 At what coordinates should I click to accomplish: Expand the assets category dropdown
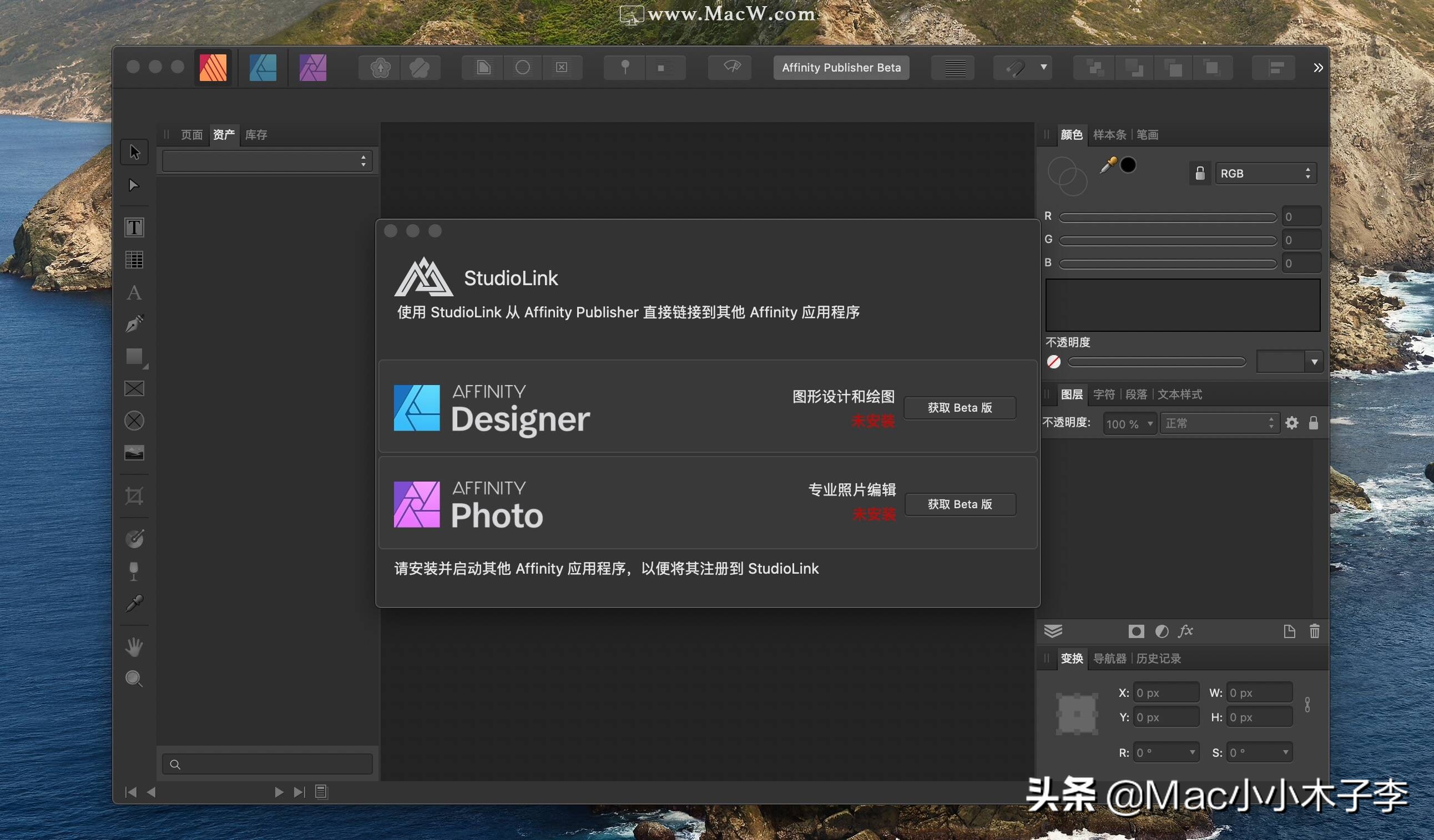(266, 160)
